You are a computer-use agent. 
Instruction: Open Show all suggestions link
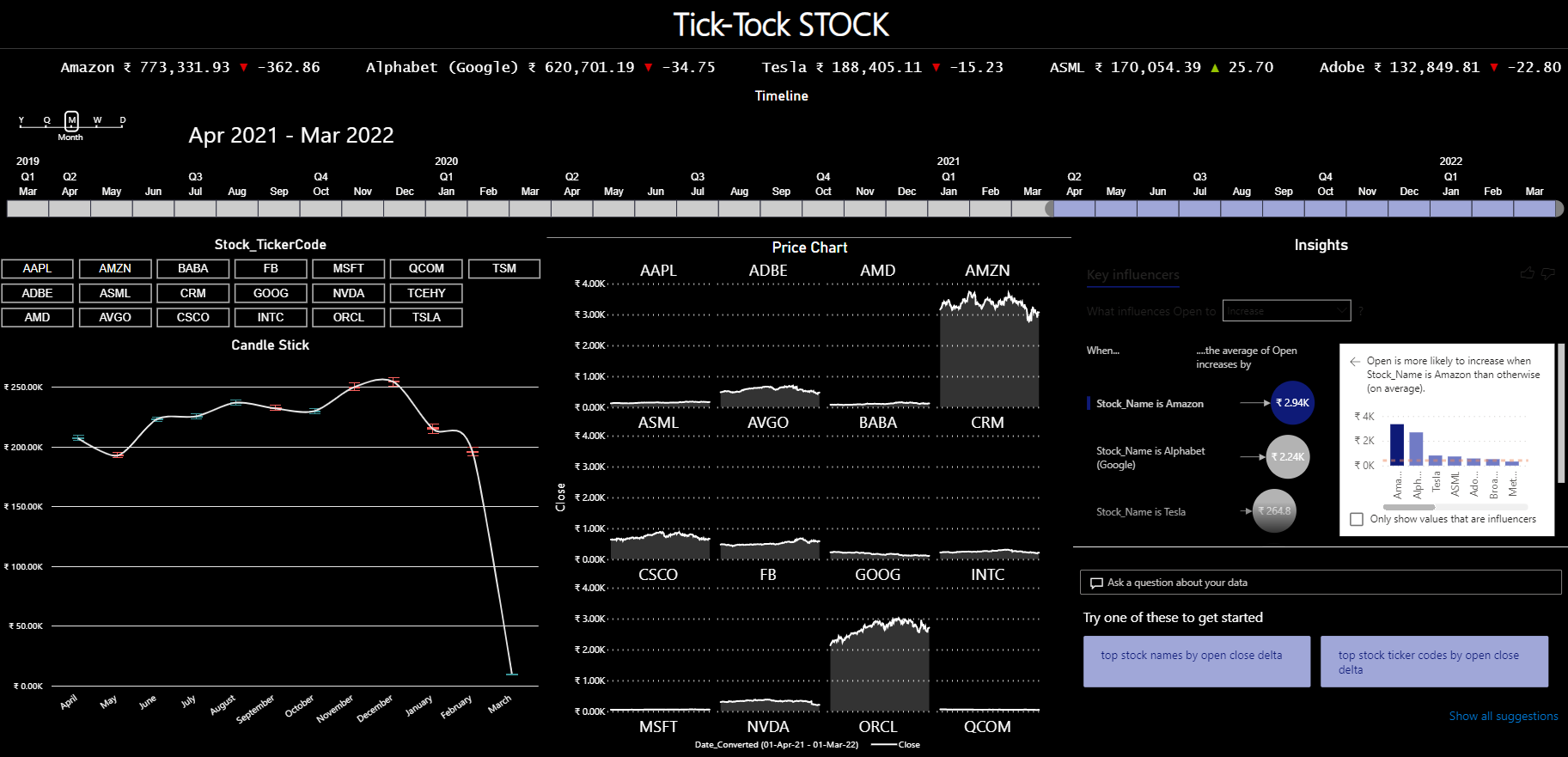click(1503, 716)
